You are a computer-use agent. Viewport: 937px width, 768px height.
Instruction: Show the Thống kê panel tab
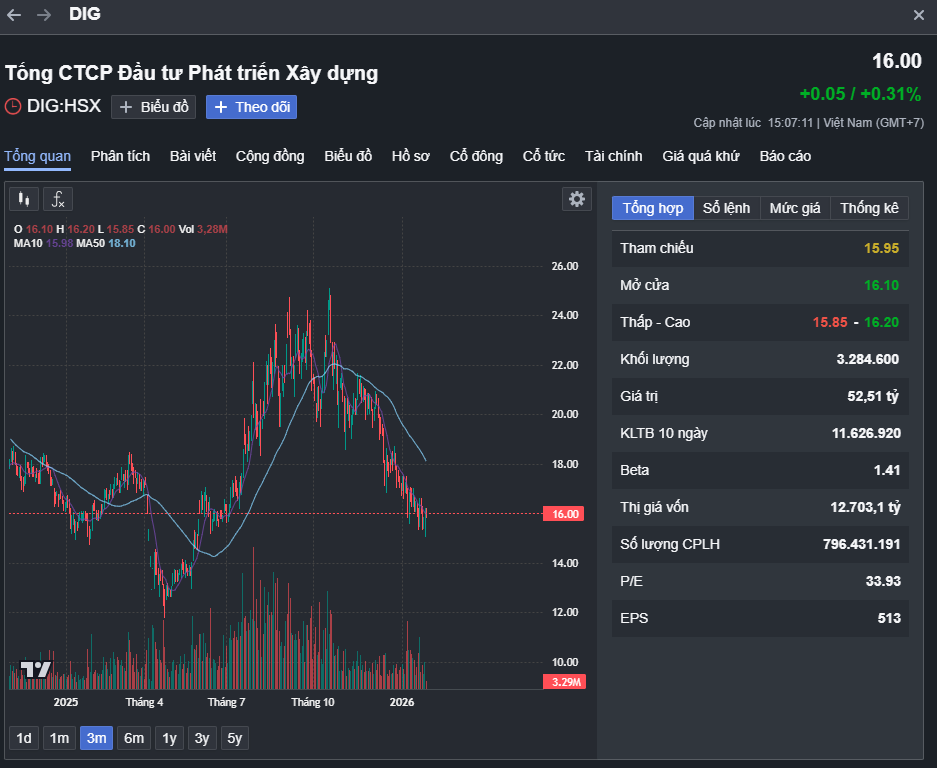point(869,208)
